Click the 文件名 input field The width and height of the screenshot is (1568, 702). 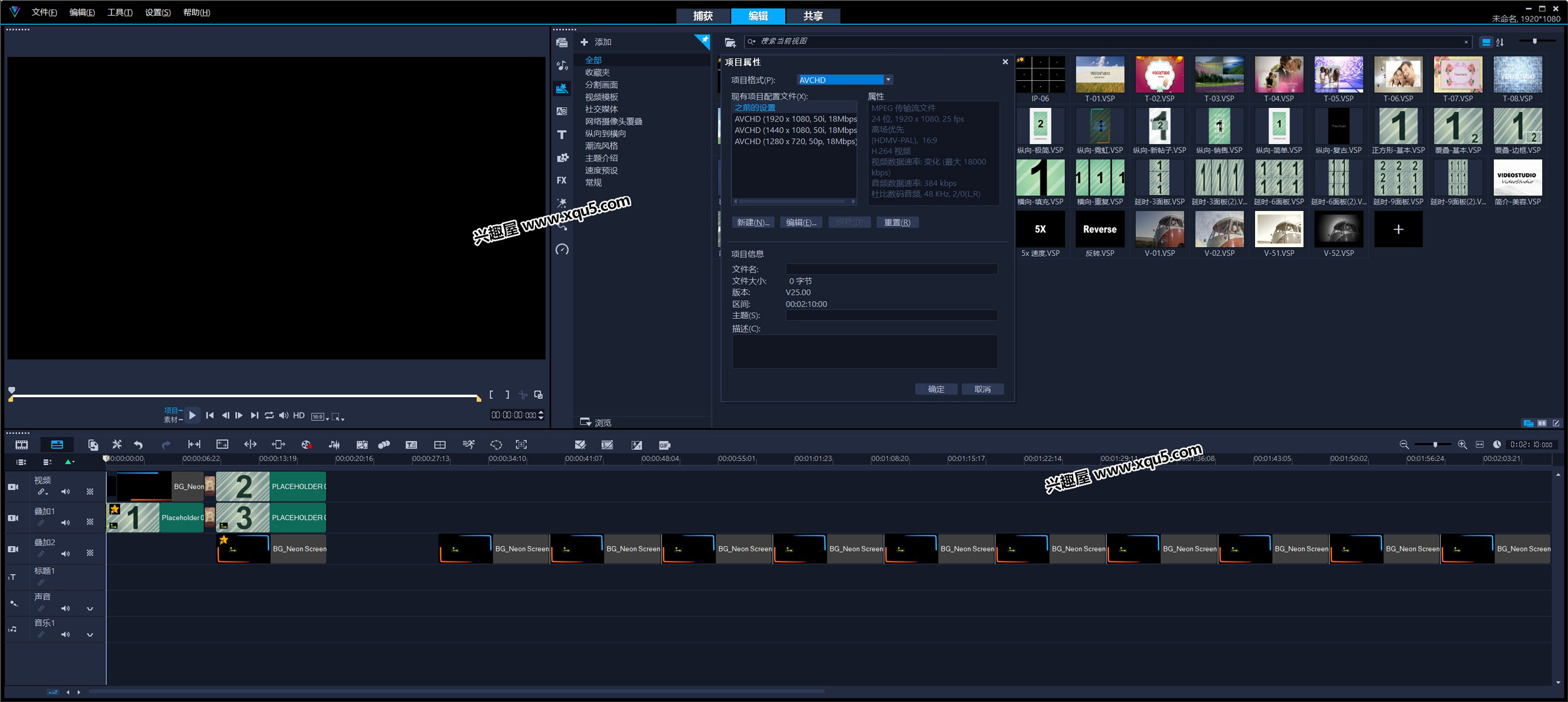coord(891,269)
